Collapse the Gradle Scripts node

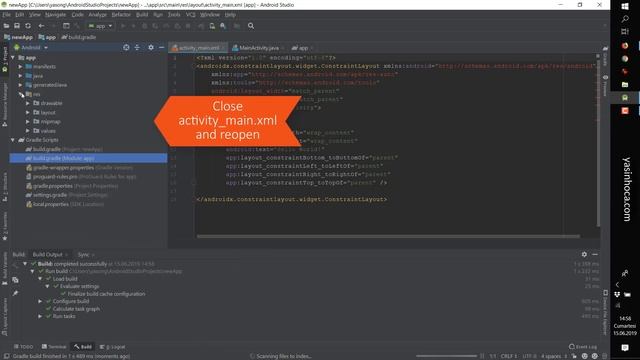[13, 140]
